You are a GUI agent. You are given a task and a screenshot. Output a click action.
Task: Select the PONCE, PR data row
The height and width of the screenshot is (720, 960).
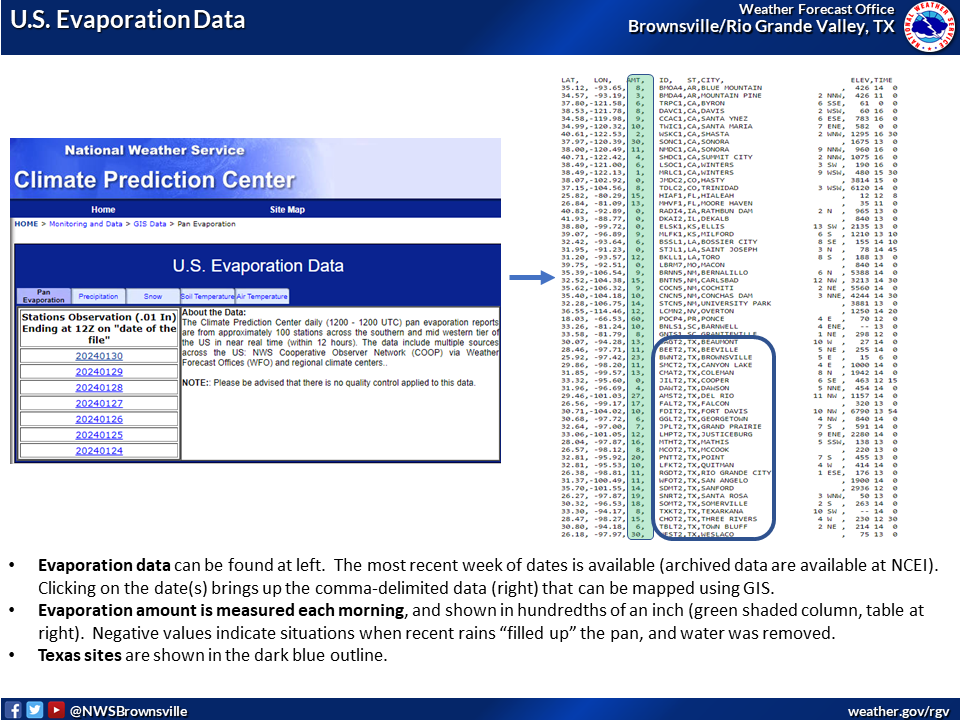(729, 319)
